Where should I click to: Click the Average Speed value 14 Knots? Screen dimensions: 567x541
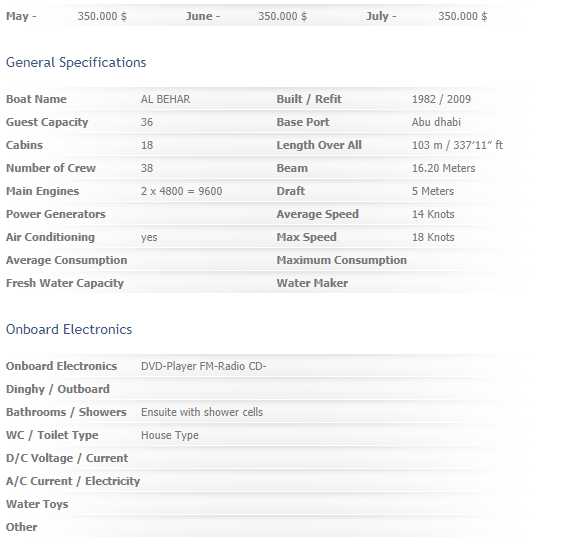click(x=433, y=214)
